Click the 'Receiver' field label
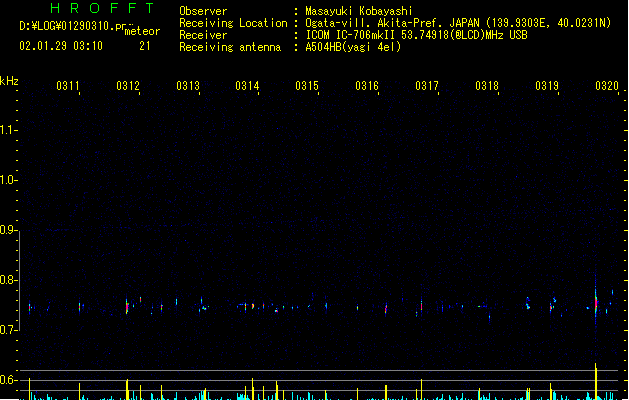Screen dimensions: 629x400 point(203,35)
